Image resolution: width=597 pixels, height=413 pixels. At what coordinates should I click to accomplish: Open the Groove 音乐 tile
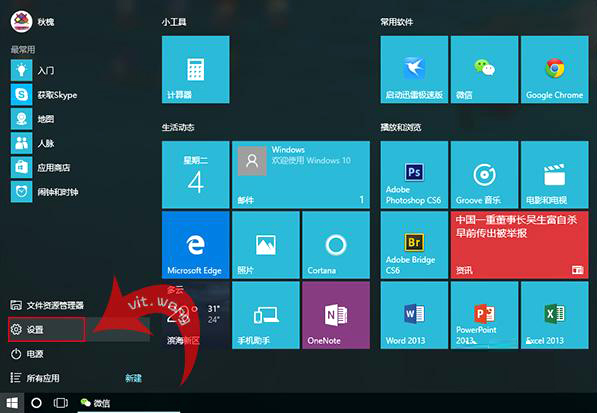(x=484, y=175)
